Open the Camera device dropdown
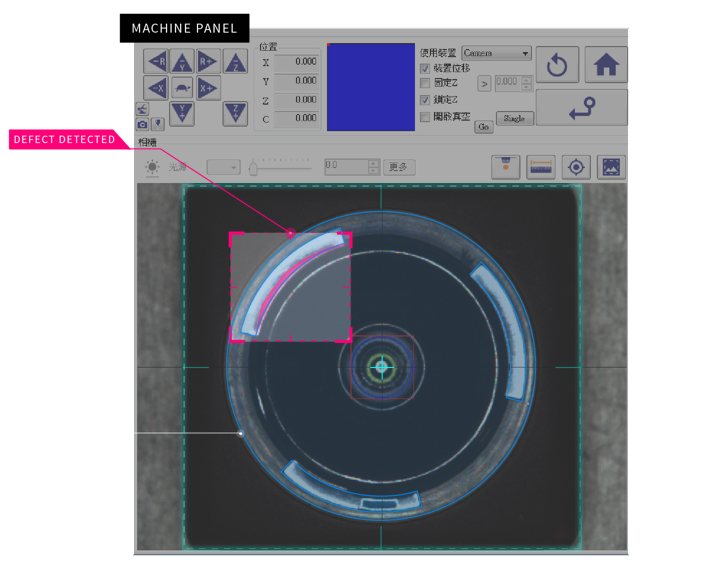The image size is (720, 572). pyautogui.click(x=496, y=53)
